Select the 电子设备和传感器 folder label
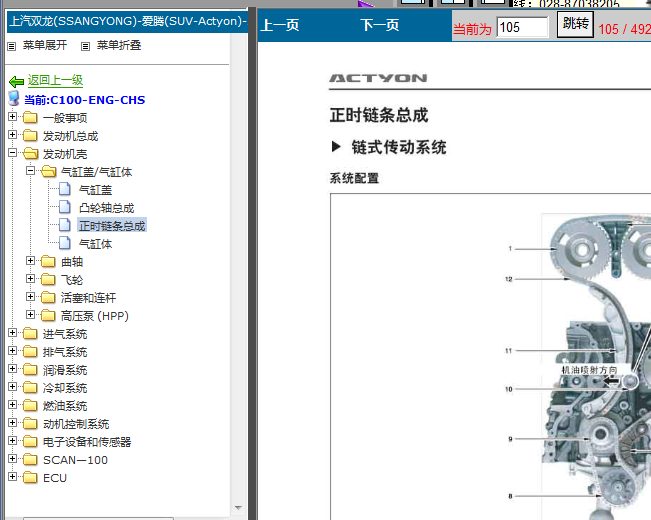Screen dimensions: 651x520 tap(87, 442)
